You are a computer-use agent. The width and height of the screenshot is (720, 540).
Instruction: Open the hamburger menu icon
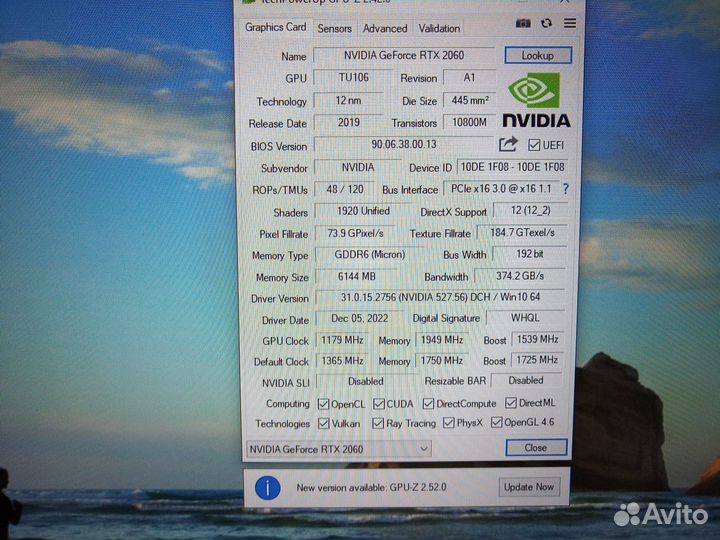tap(570, 23)
